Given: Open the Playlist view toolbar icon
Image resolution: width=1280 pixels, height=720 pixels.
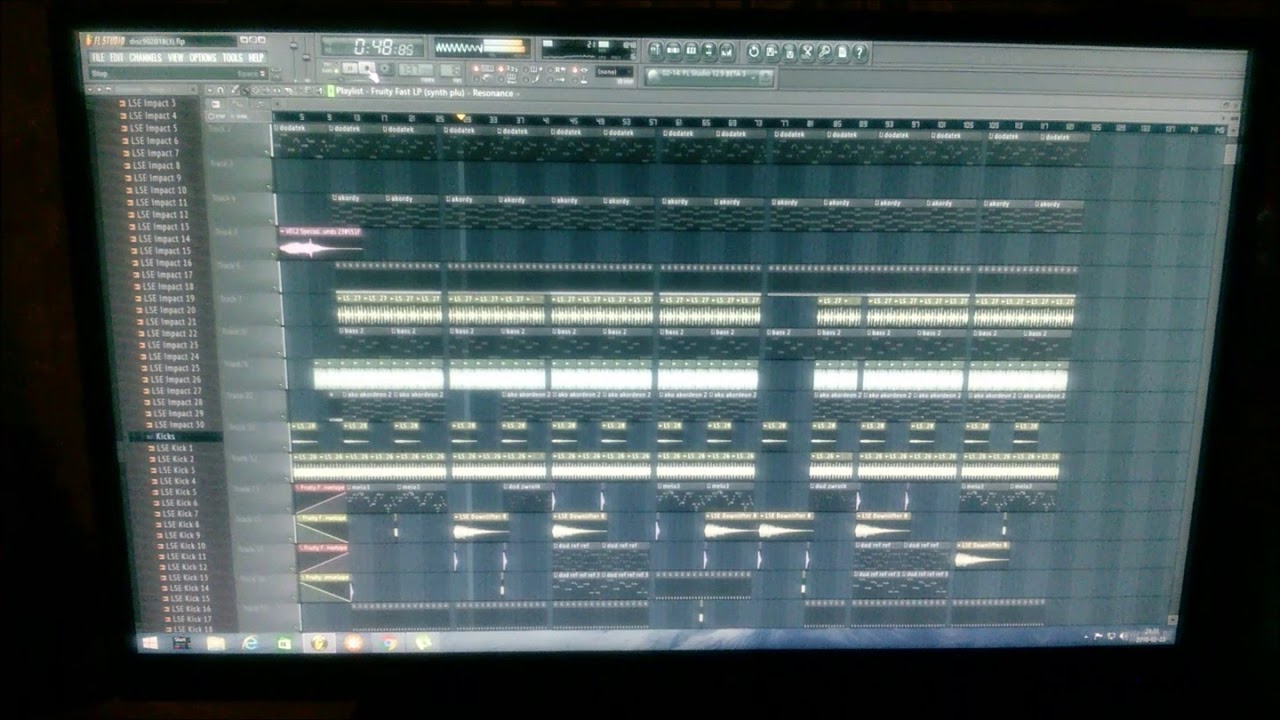Looking at the screenshot, I should pyautogui.click(x=655, y=50).
